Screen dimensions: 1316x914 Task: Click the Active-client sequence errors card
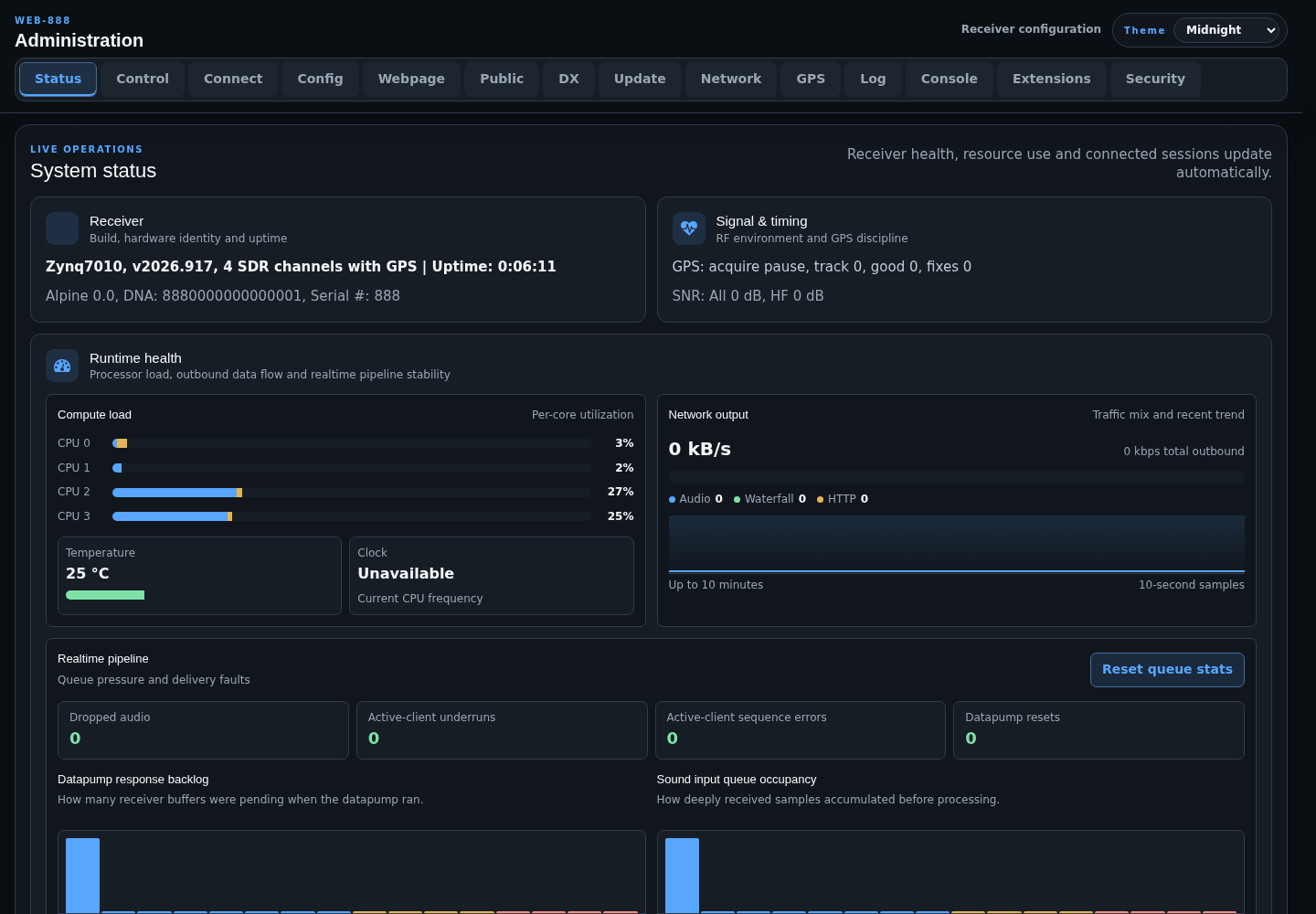pyautogui.click(x=801, y=730)
